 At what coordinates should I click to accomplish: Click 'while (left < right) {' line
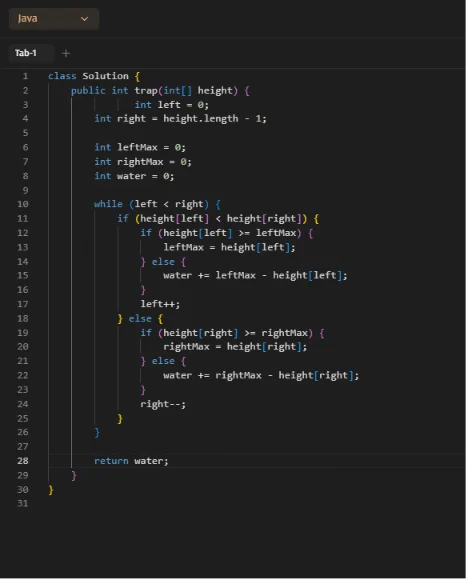[x=157, y=204]
